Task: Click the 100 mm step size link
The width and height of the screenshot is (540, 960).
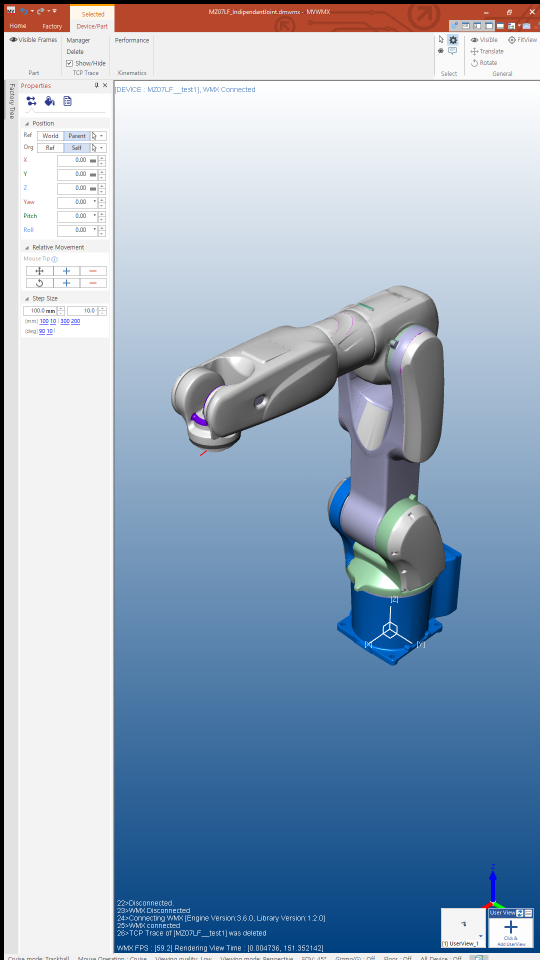Action: [44, 321]
